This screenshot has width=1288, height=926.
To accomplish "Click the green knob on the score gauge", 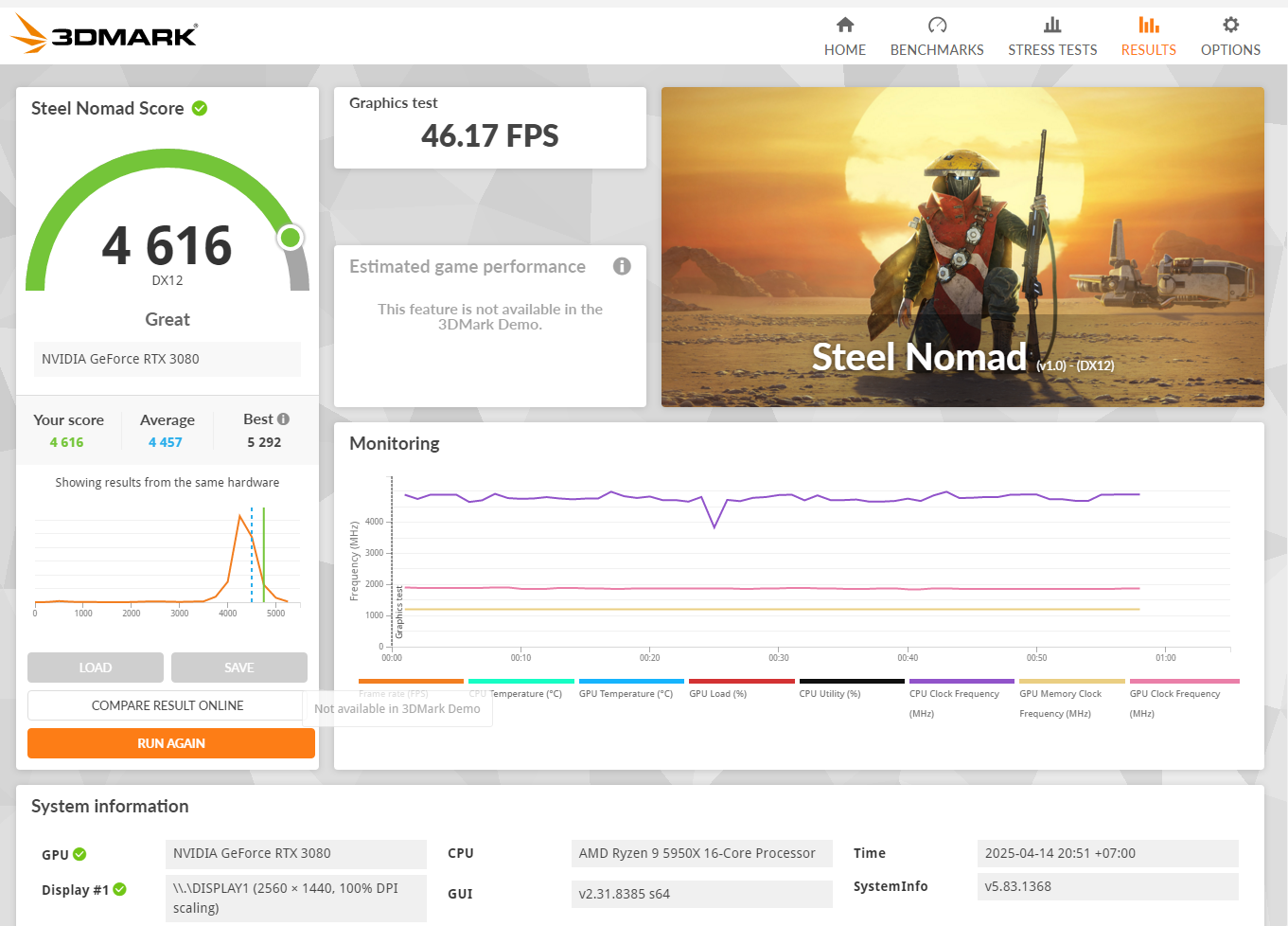I will 291,237.
